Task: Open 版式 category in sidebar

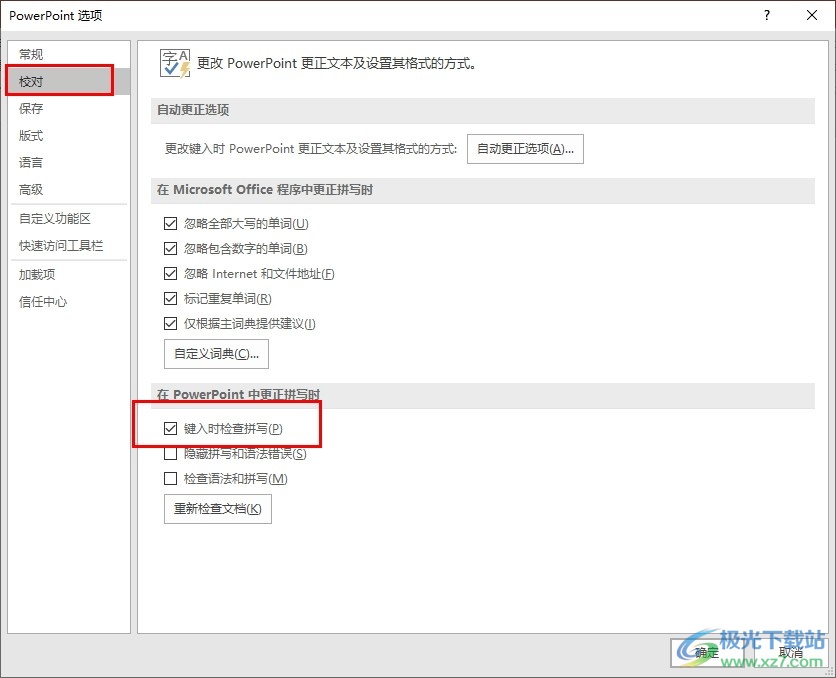Action: click(32, 135)
